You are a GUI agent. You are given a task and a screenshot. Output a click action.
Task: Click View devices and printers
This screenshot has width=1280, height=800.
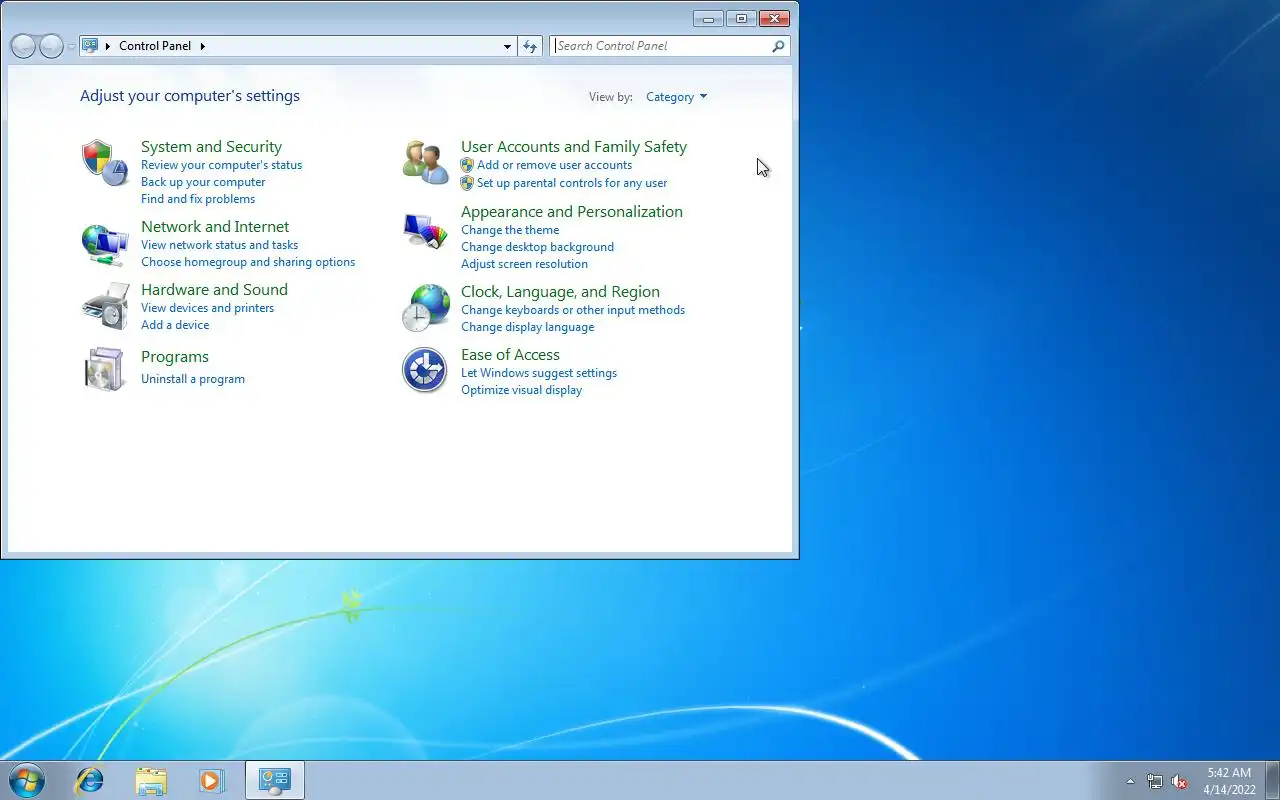pyautogui.click(x=207, y=308)
